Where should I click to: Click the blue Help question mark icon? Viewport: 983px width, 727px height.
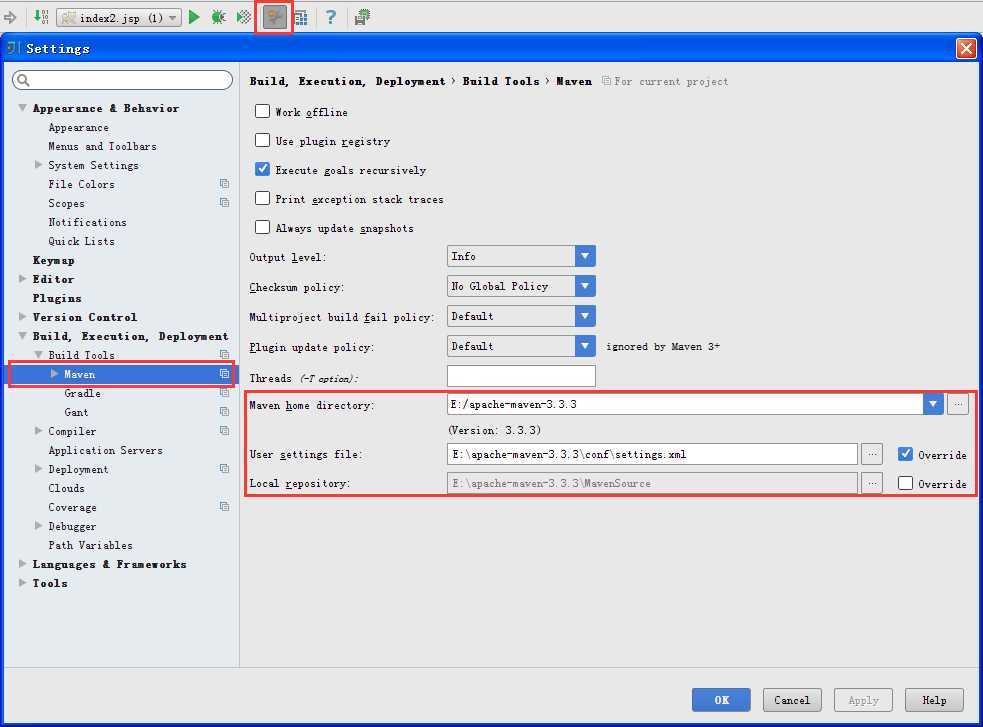(x=331, y=17)
